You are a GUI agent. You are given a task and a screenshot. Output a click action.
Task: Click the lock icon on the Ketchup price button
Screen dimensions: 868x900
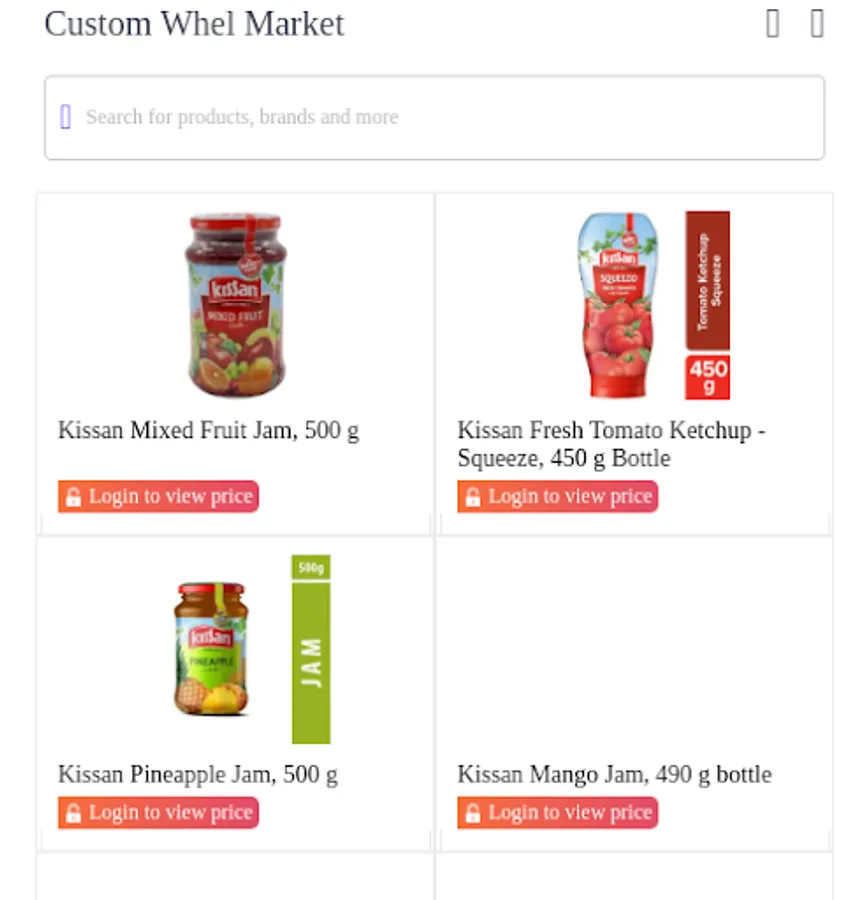(472, 496)
